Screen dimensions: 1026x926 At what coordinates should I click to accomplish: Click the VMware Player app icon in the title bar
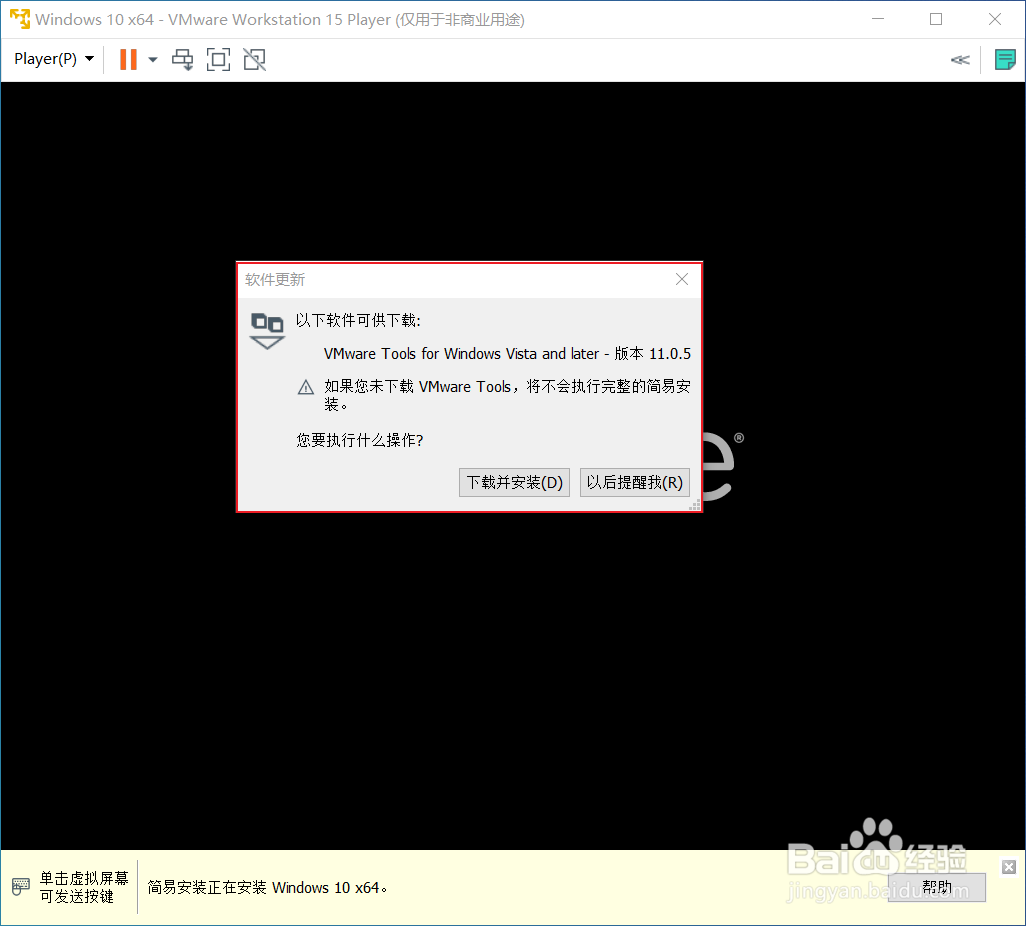click(x=20, y=19)
